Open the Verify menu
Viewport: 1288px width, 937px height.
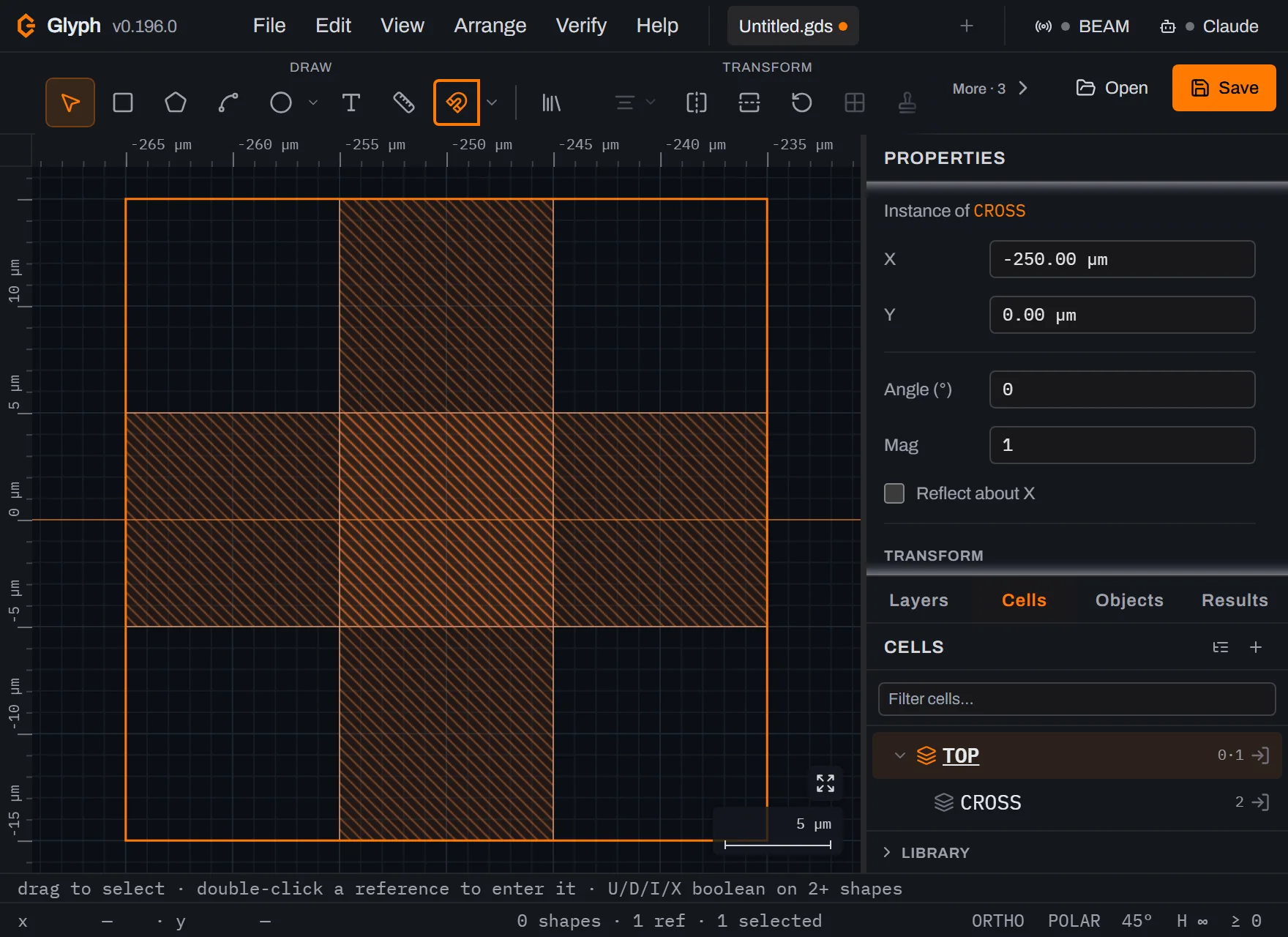[581, 26]
